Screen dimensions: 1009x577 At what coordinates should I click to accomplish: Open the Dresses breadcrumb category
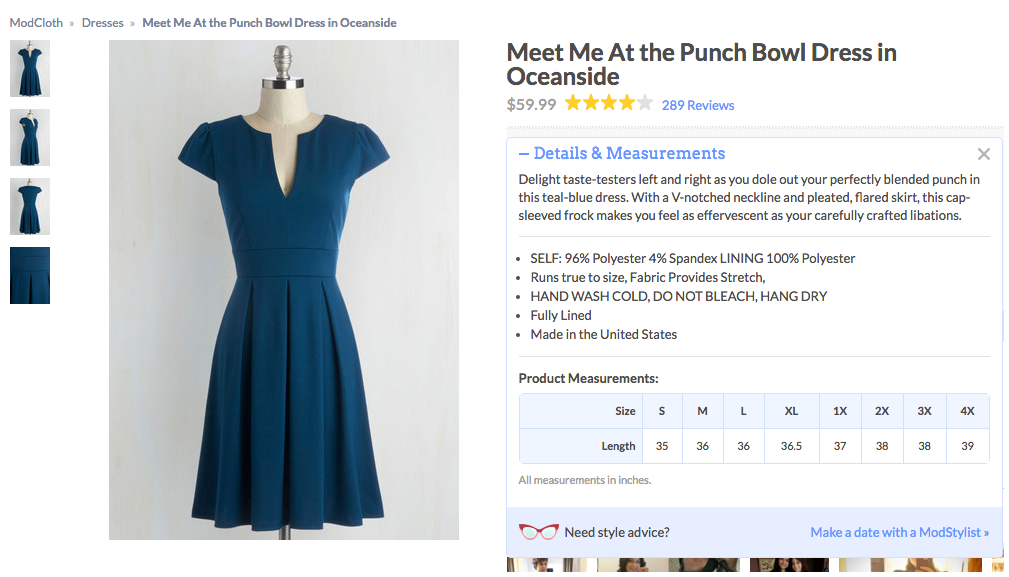tap(102, 23)
